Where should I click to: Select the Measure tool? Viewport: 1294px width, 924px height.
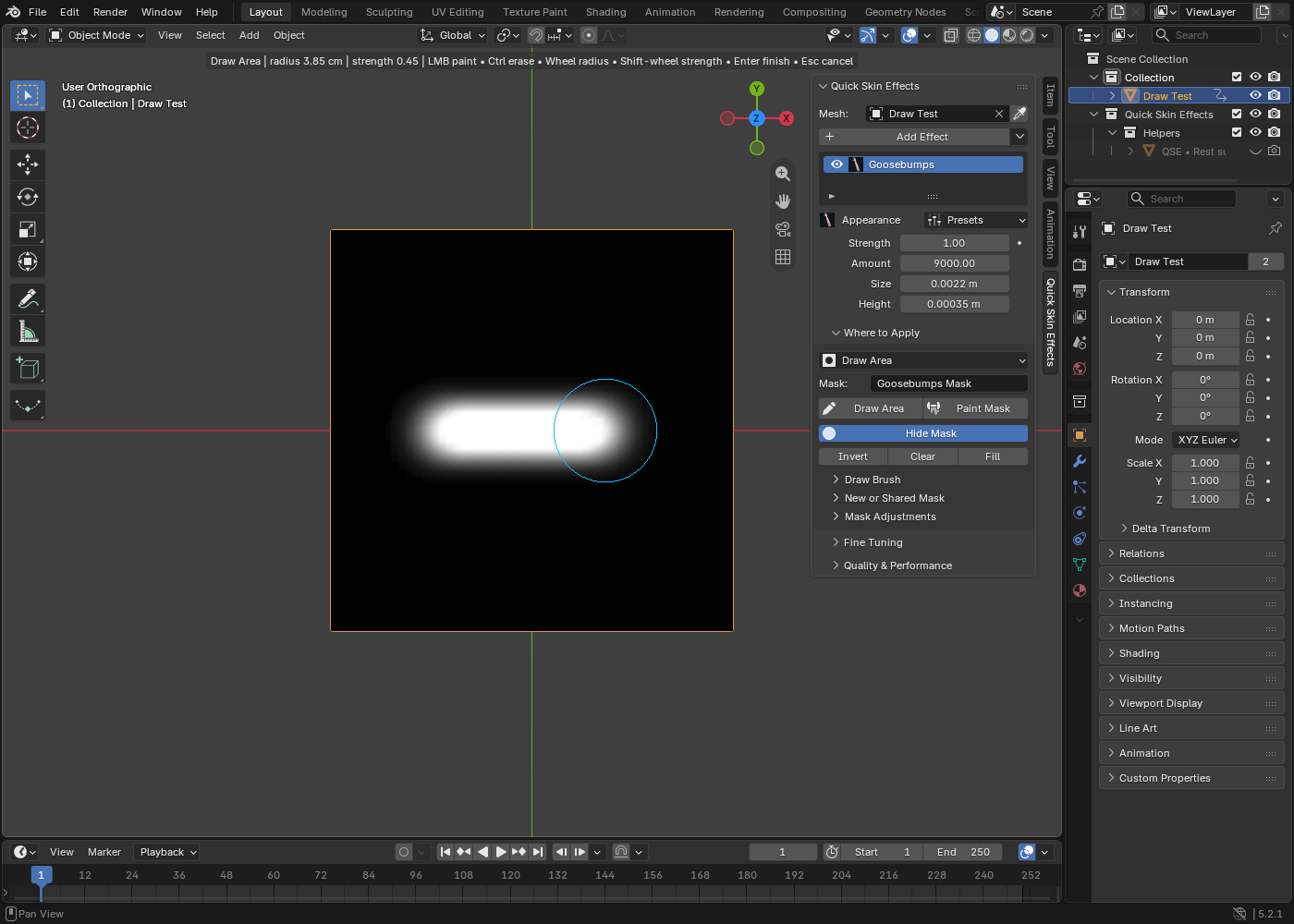(x=28, y=331)
